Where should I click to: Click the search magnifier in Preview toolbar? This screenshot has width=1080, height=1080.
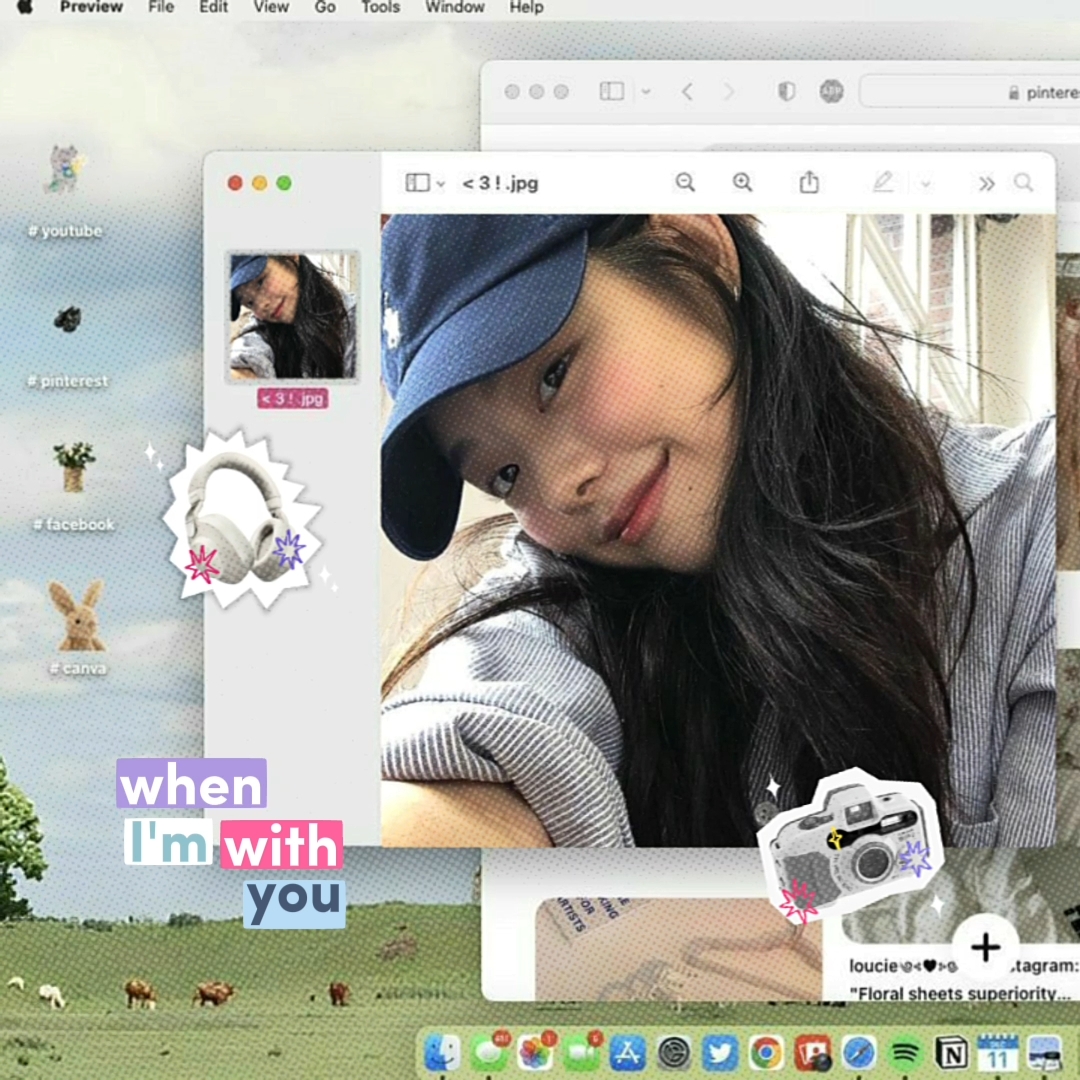[1023, 183]
